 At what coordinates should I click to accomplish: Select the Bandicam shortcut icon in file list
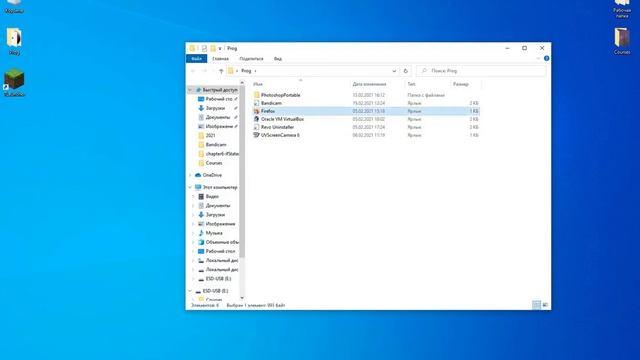click(256, 103)
